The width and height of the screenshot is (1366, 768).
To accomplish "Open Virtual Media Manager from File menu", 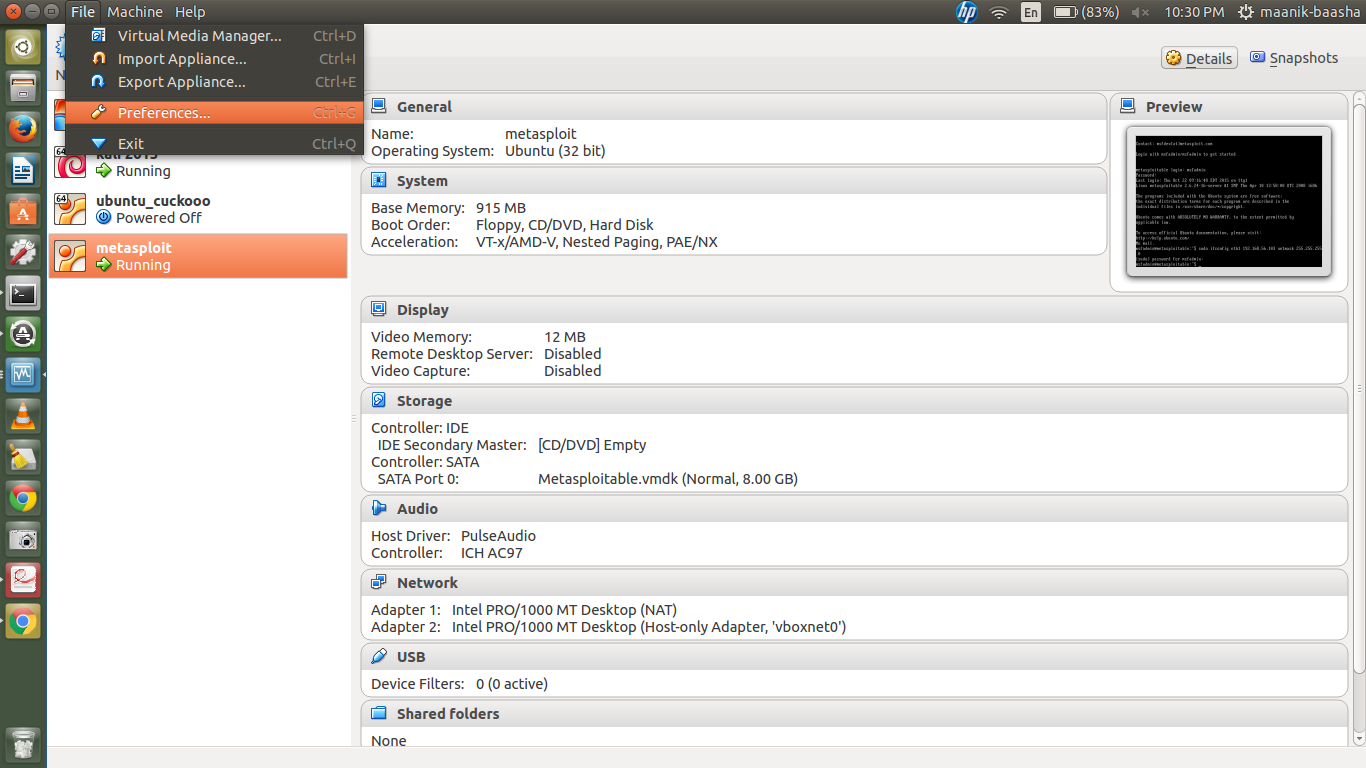I will 214,36.
